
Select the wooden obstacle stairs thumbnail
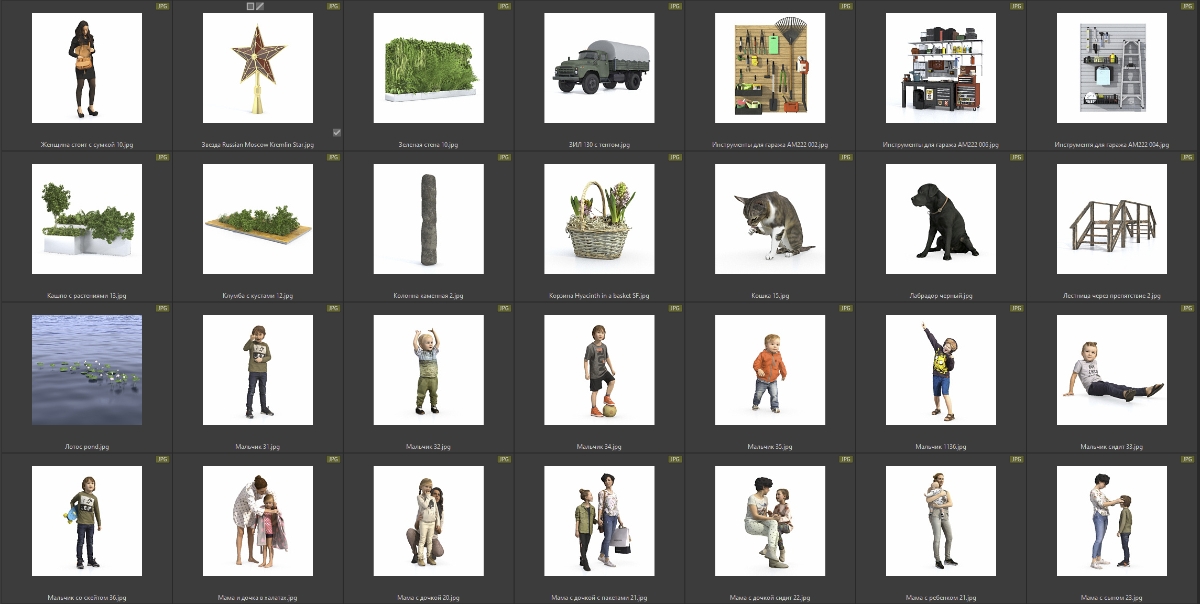click(x=1113, y=219)
